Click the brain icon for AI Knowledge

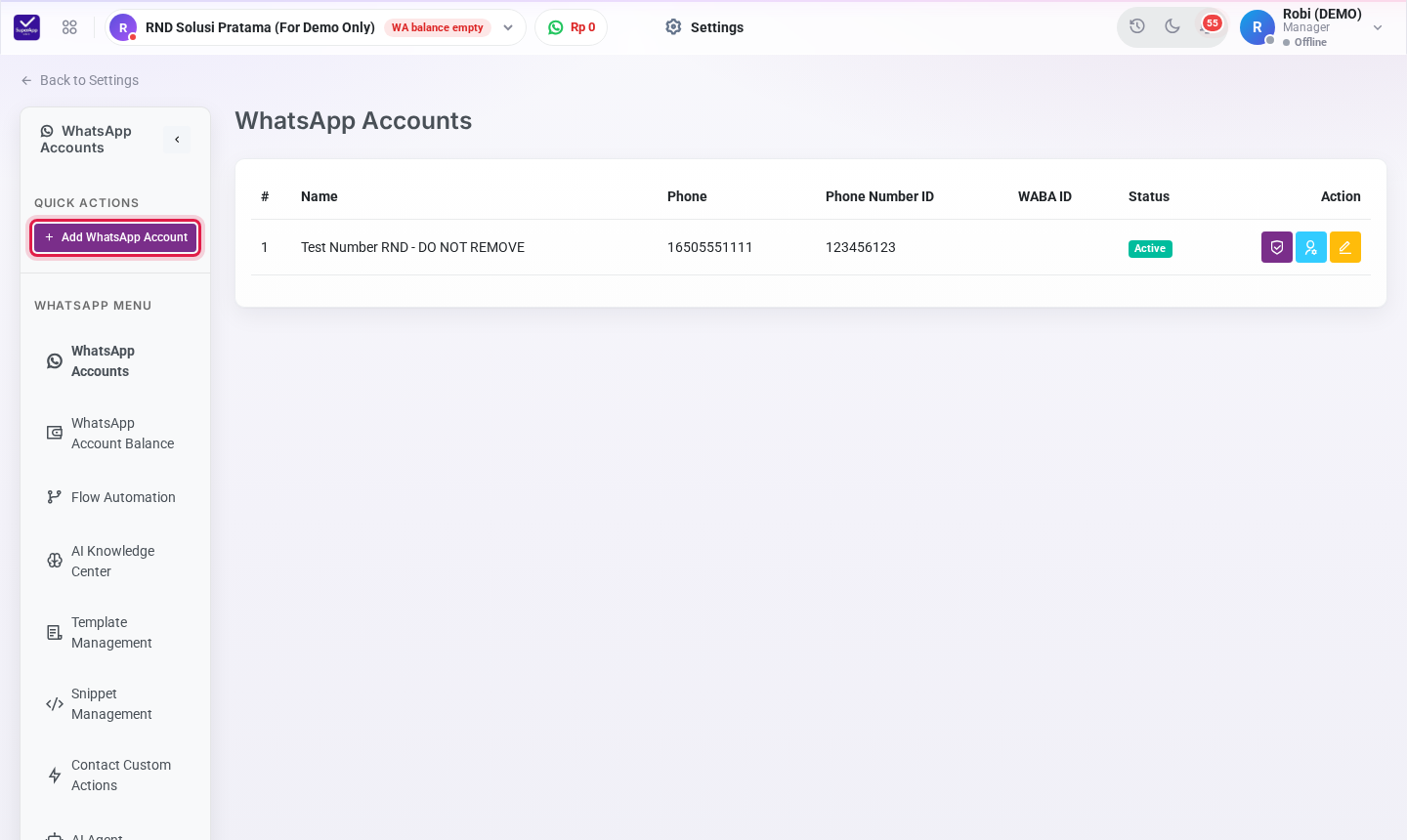click(x=55, y=561)
